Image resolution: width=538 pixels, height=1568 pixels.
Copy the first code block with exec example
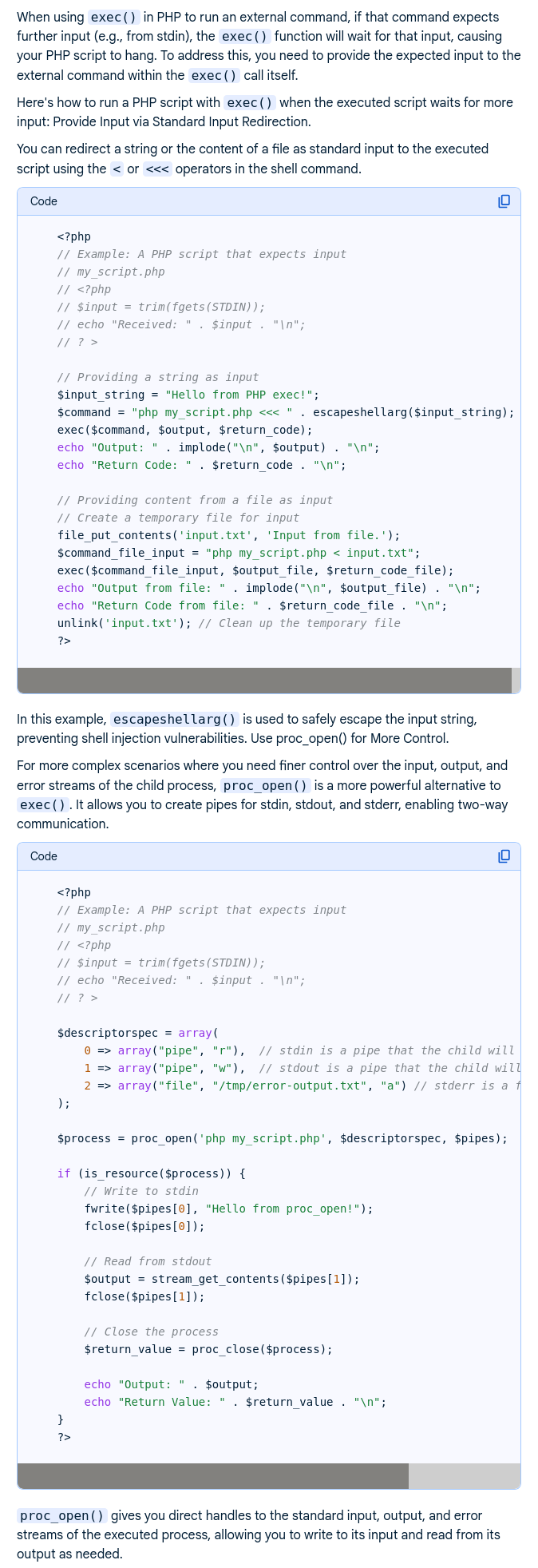[504, 201]
